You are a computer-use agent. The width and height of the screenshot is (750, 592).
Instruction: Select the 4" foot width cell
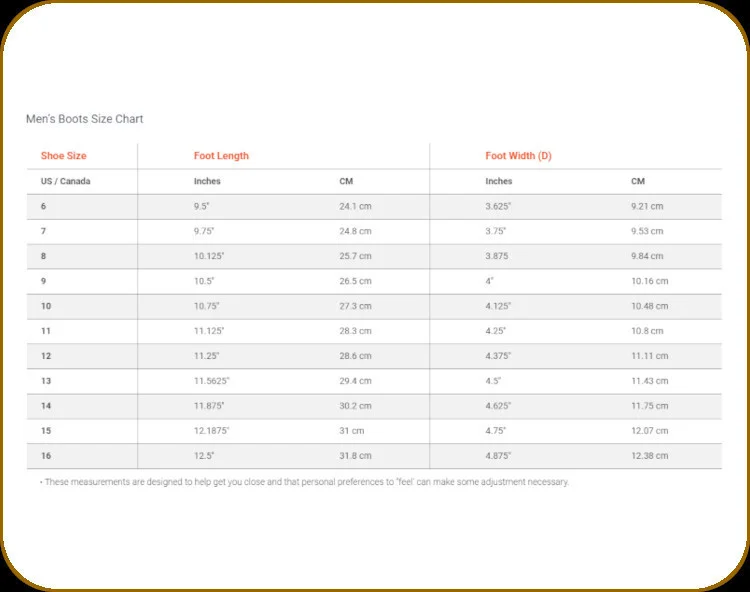(489, 281)
